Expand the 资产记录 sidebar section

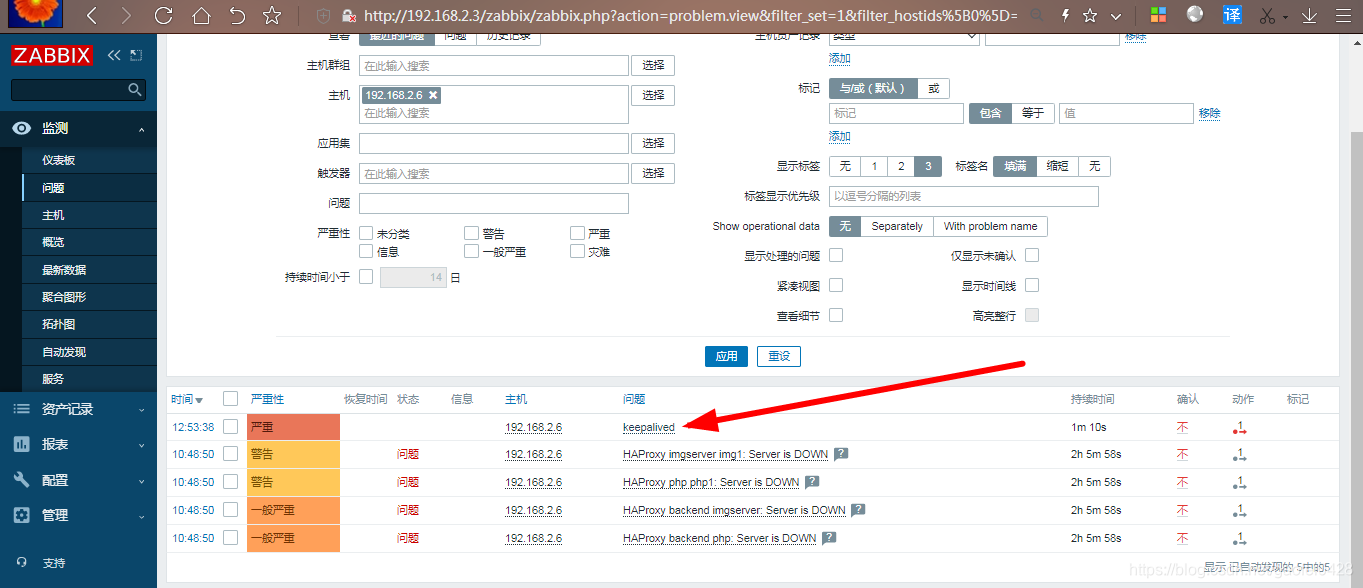[78, 409]
